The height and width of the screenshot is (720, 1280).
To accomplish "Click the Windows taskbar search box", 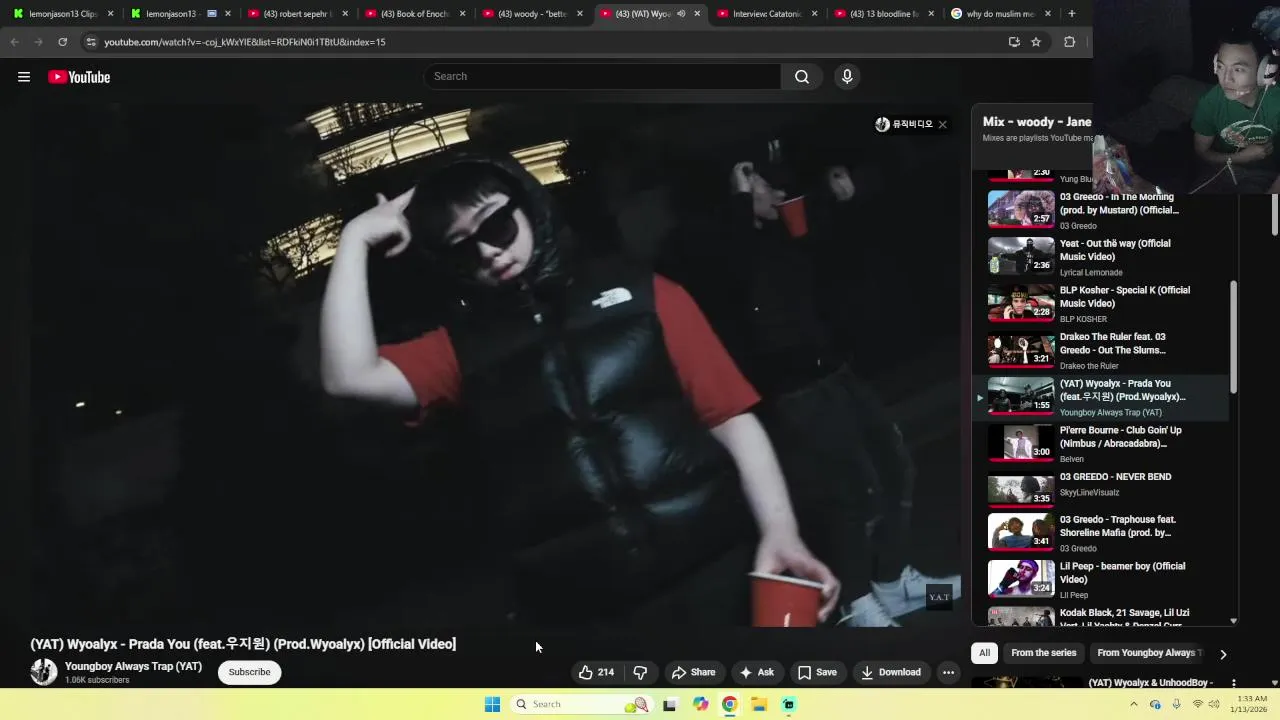I will [x=580, y=704].
